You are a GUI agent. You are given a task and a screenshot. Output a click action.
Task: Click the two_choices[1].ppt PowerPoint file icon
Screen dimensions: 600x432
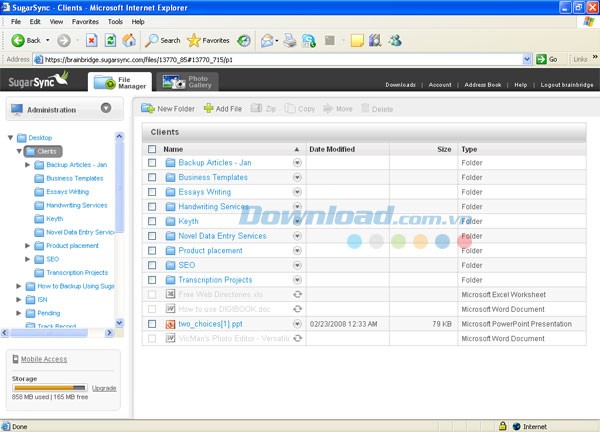(170, 324)
